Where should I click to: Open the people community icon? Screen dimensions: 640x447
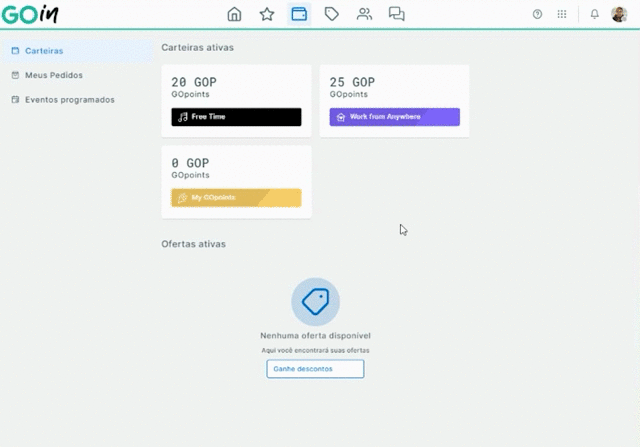click(364, 14)
